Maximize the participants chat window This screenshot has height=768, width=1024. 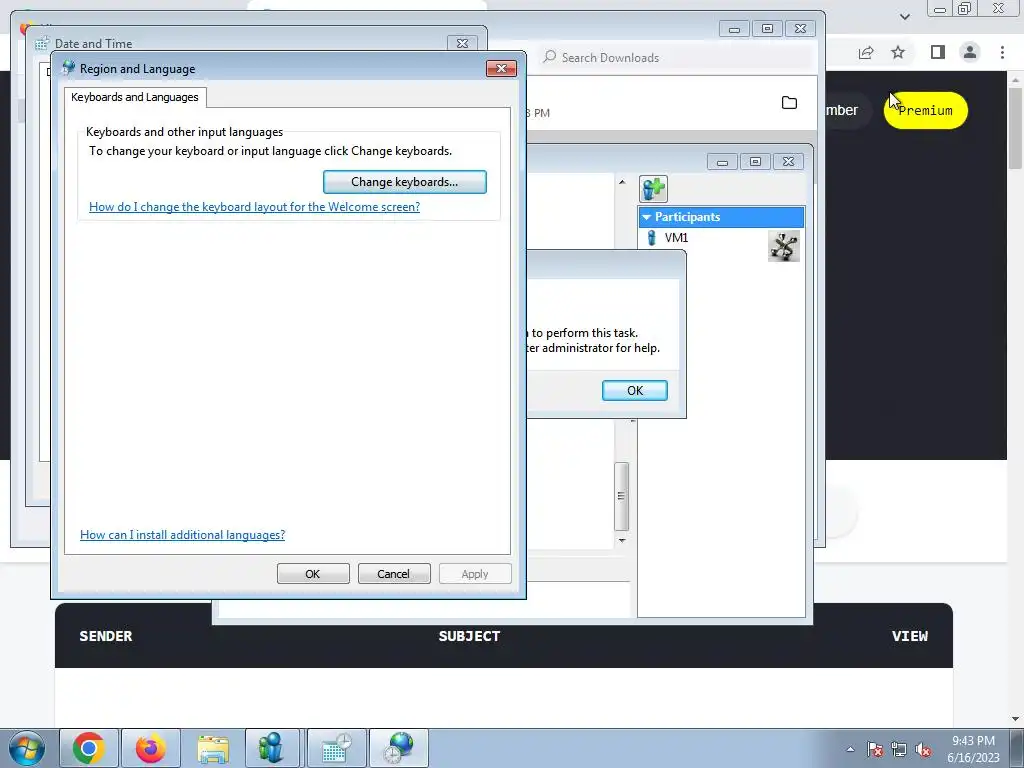(755, 162)
